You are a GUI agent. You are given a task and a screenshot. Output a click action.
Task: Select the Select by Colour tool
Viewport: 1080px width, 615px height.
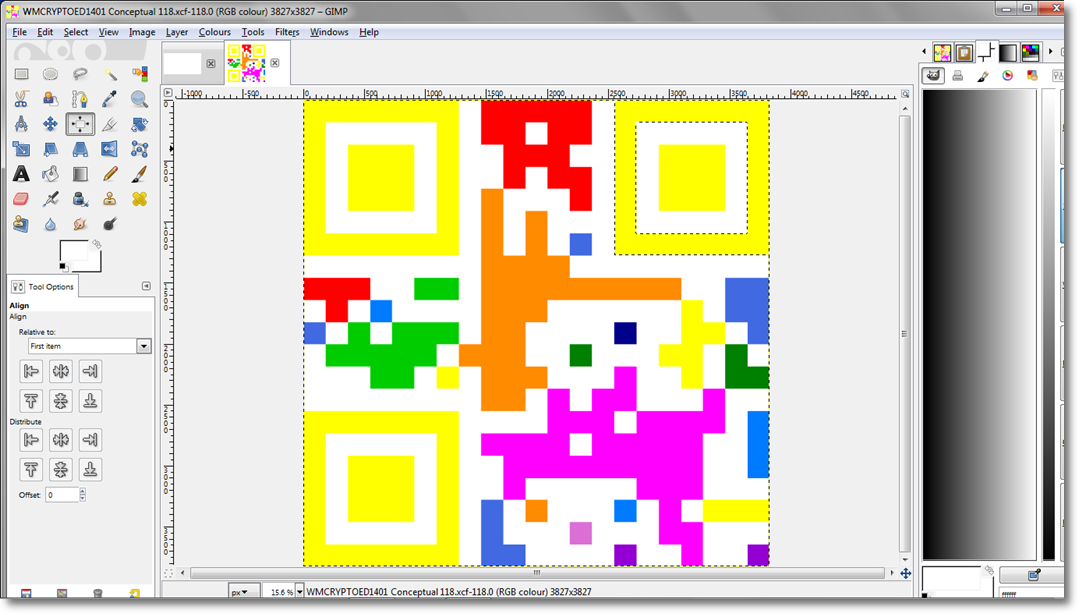point(140,74)
